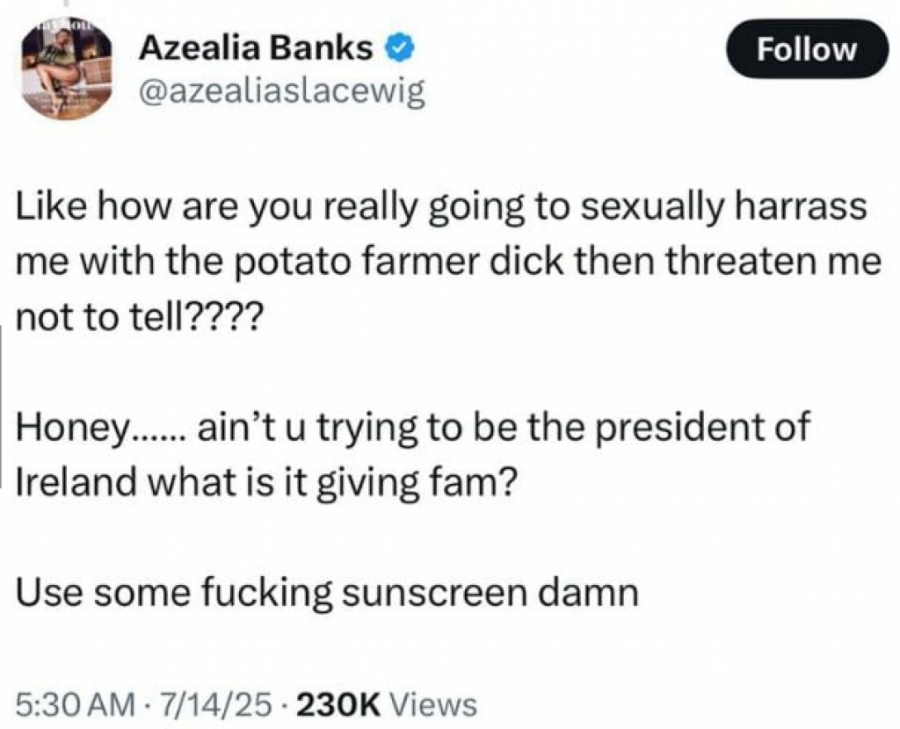The width and height of the screenshot is (900, 729).
Task: Click the "Views" label
Action: pos(432,705)
